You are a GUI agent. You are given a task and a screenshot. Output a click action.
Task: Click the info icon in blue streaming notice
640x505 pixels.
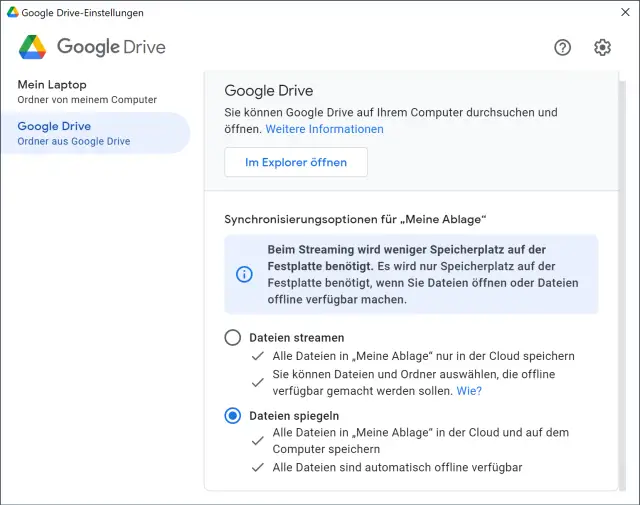[x=244, y=274]
